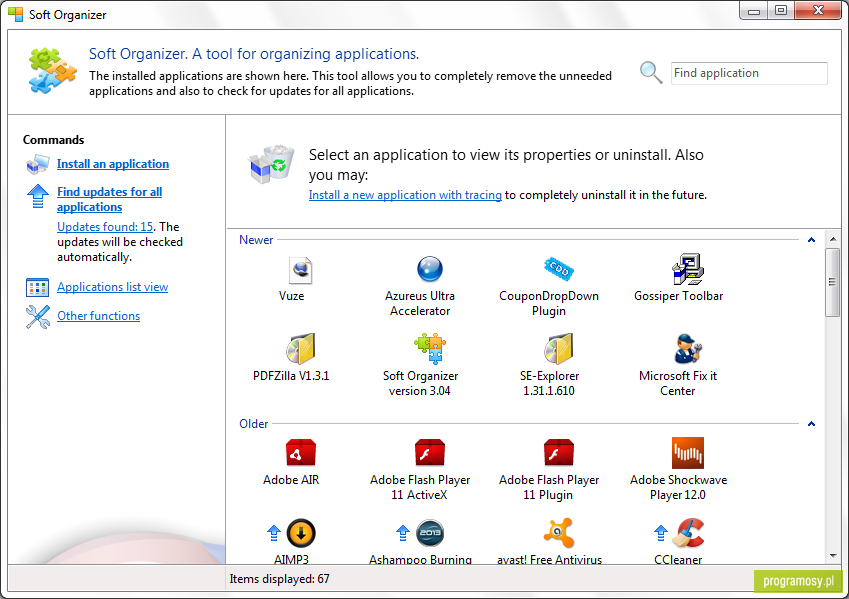Click the blue up-arrow Find updates icon

pyautogui.click(x=38, y=196)
